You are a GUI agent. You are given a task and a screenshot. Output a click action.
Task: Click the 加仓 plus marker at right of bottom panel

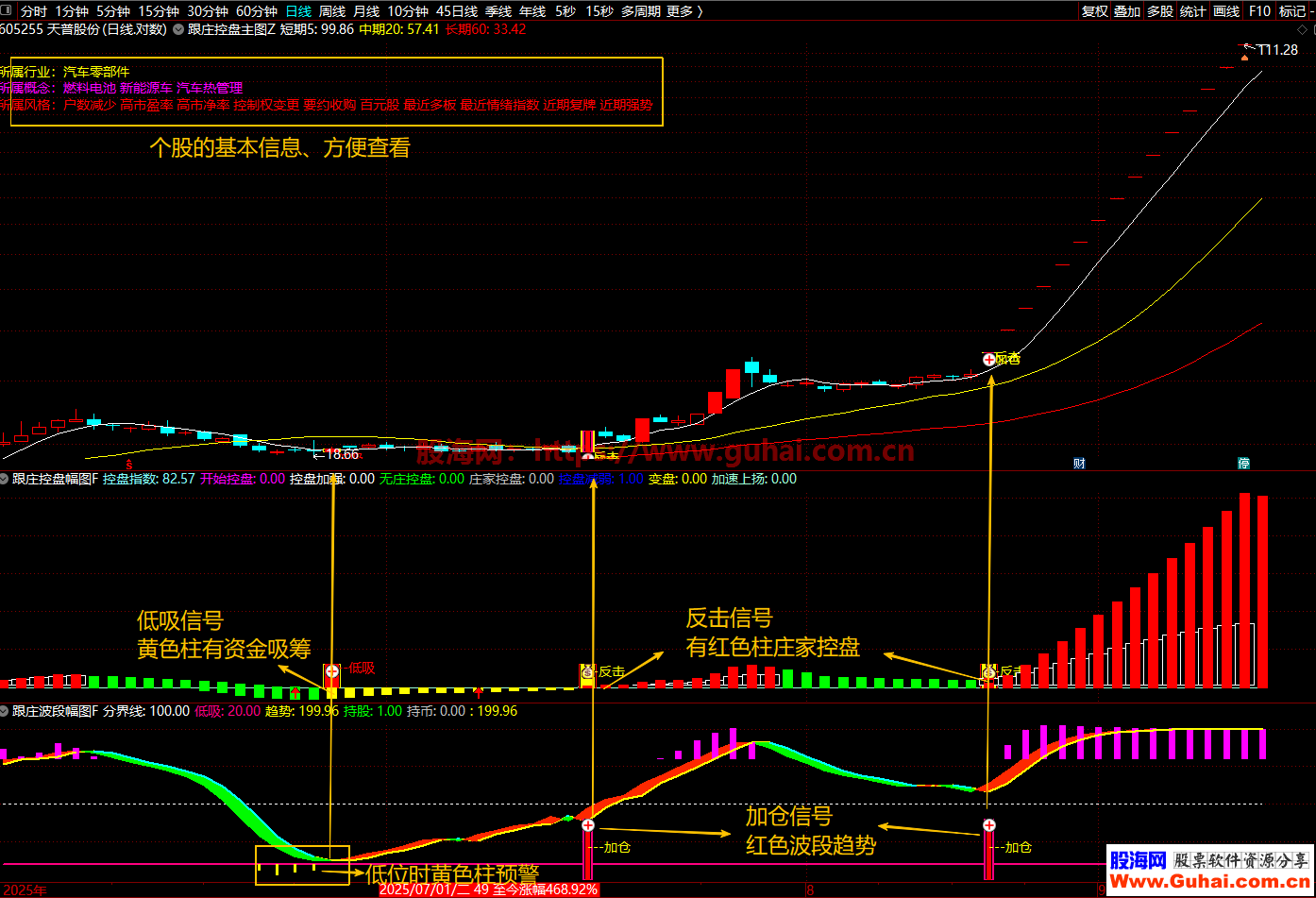pyautogui.click(x=989, y=825)
